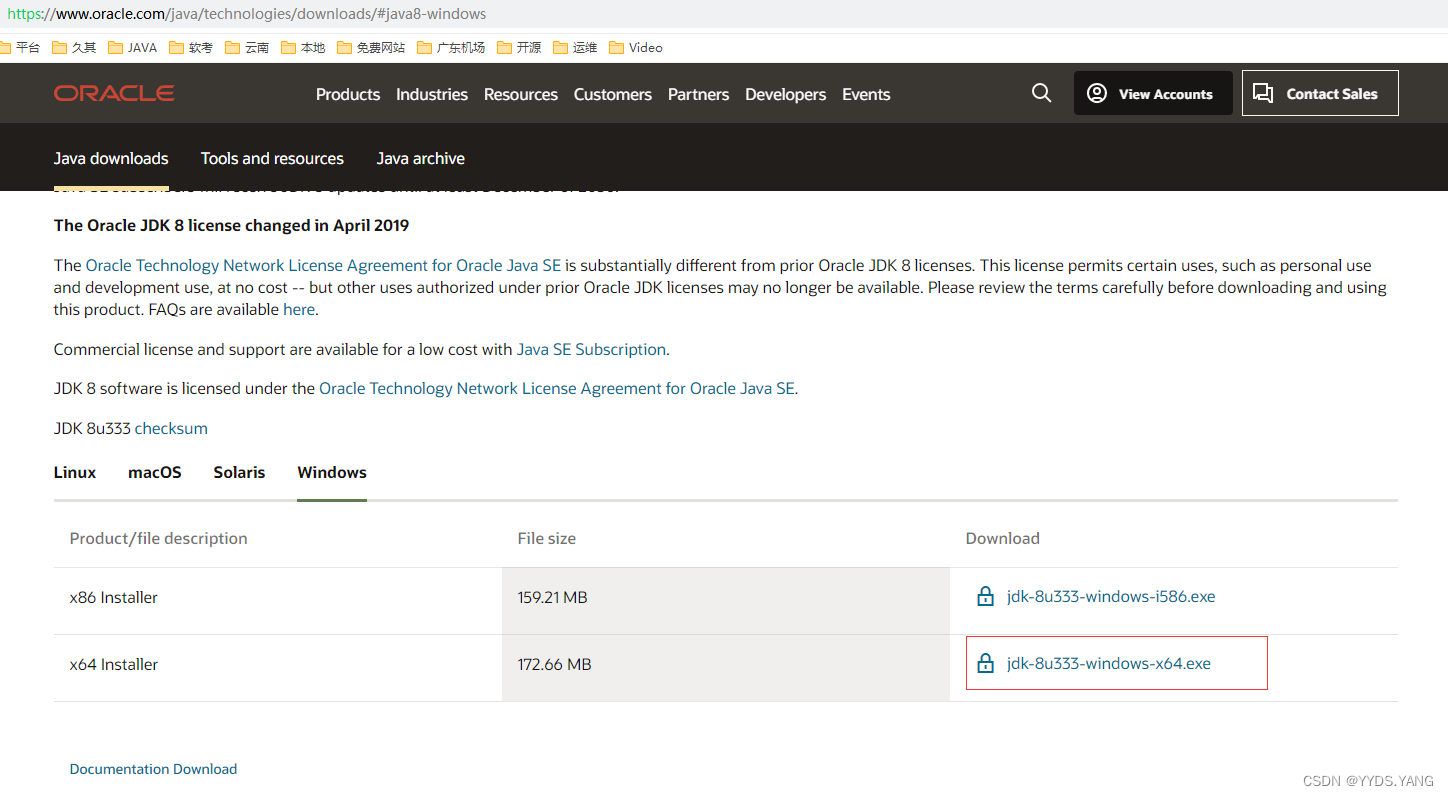Image resolution: width=1448 pixels, height=796 pixels.
Task: Open the Products menu
Action: (348, 94)
